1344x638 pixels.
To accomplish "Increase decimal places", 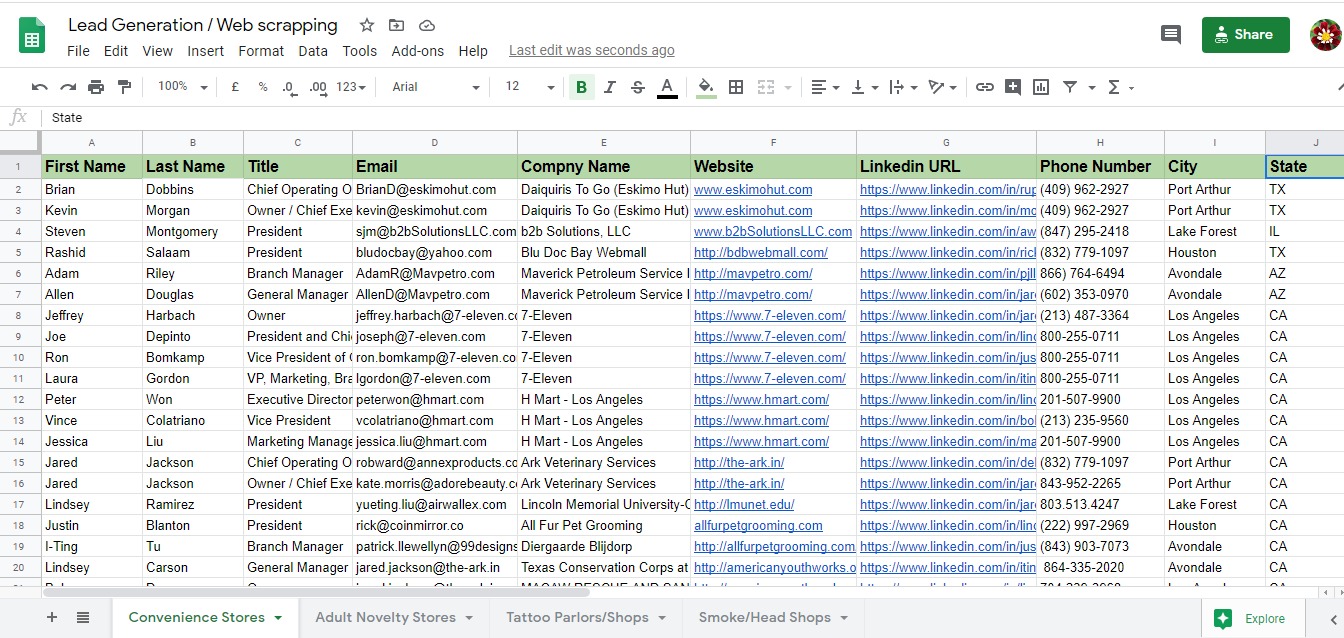I will point(318,87).
